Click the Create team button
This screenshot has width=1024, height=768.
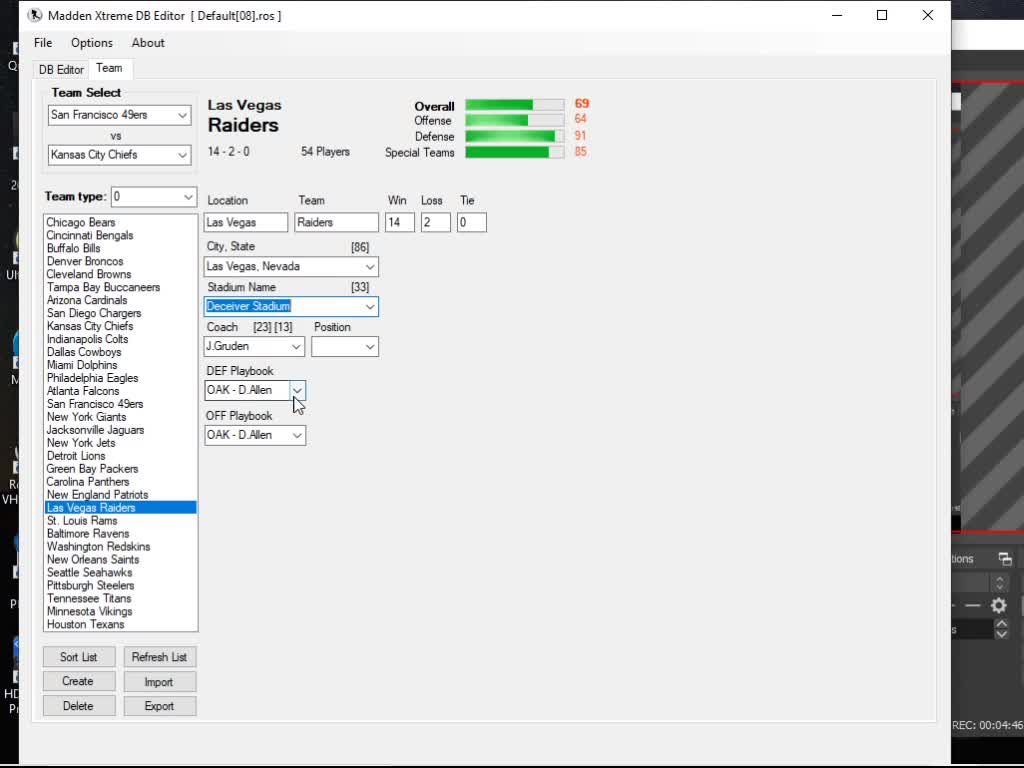pyautogui.click(x=79, y=681)
